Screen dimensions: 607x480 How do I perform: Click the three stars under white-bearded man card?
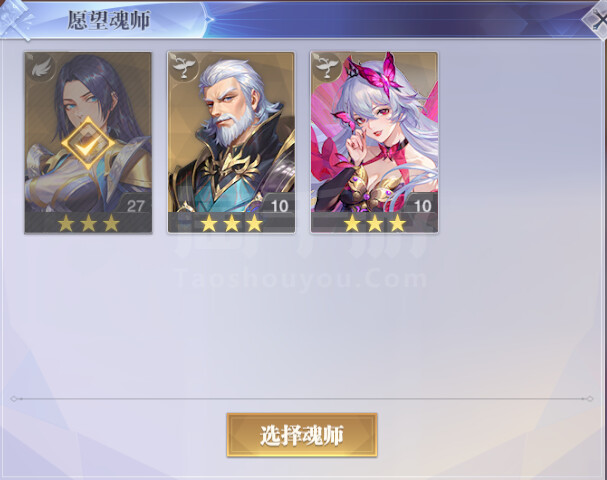[231, 223]
